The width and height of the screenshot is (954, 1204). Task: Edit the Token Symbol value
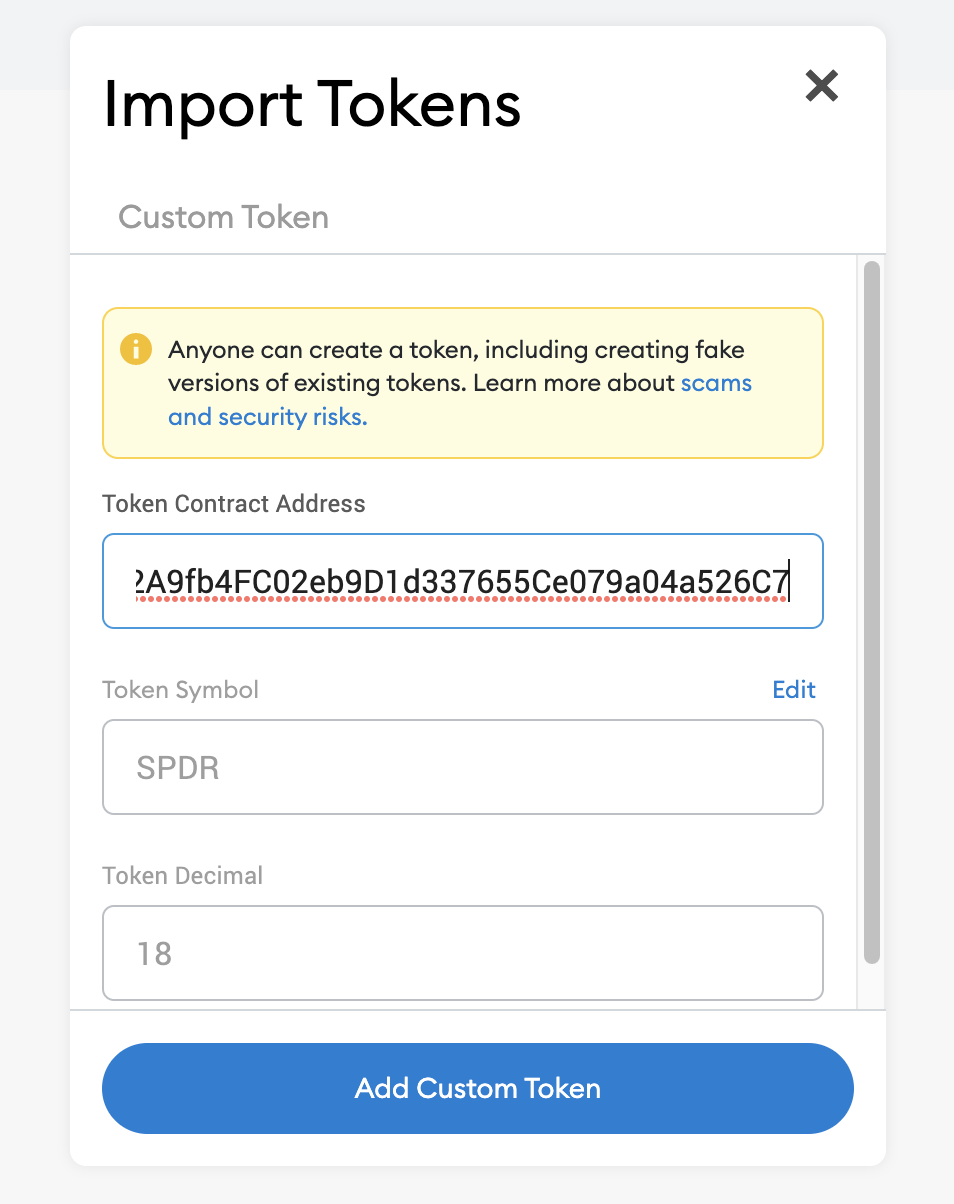[x=793, y=689]
